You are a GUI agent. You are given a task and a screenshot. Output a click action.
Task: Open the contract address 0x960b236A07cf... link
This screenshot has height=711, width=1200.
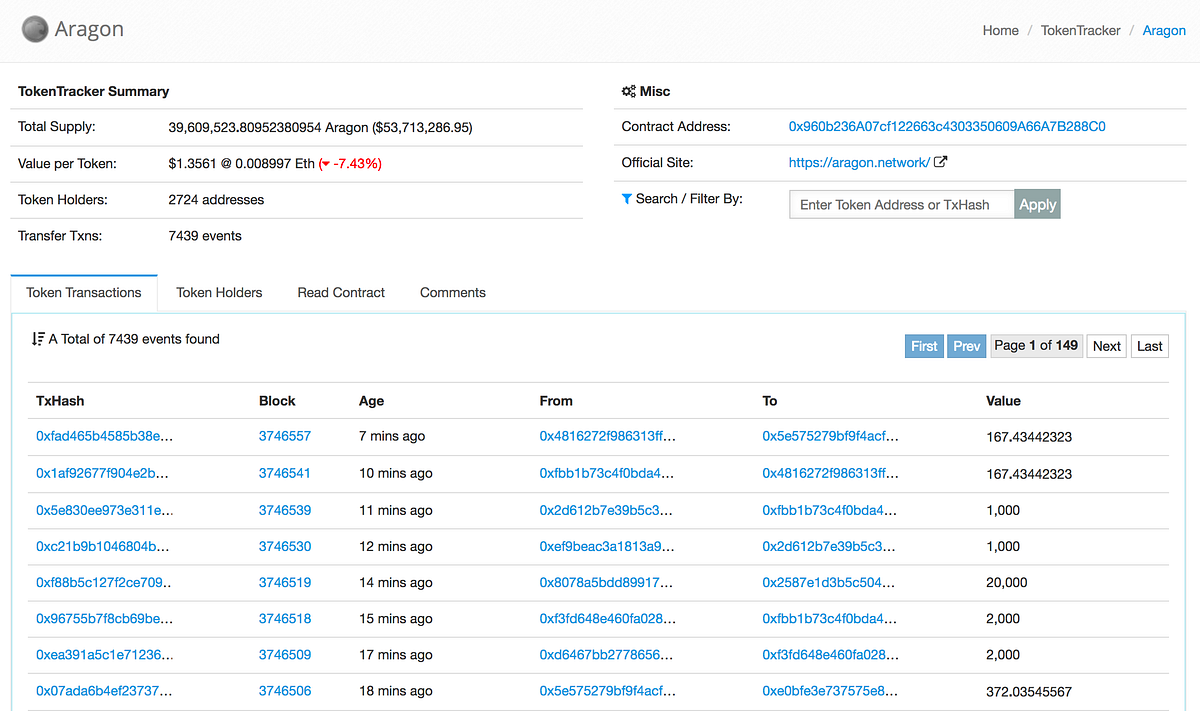[x=947, y=127]
